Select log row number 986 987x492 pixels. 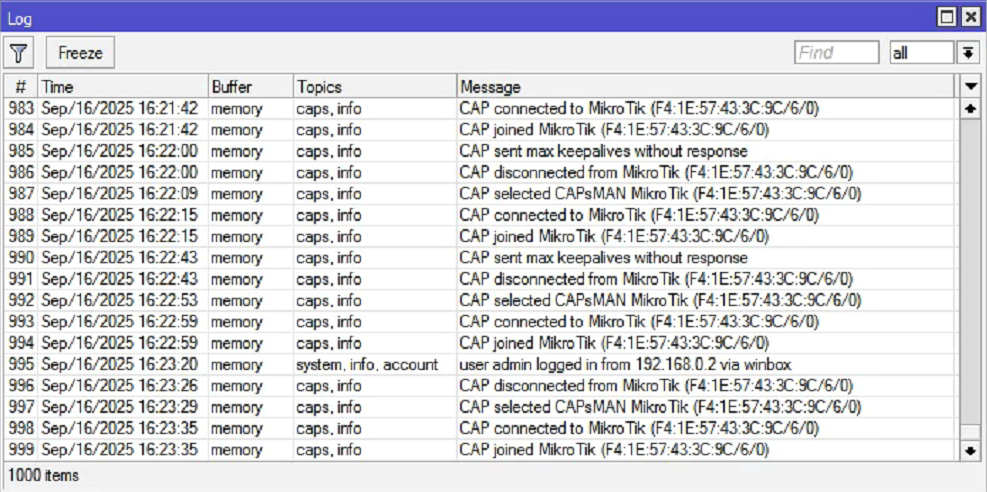pos(480,172)
